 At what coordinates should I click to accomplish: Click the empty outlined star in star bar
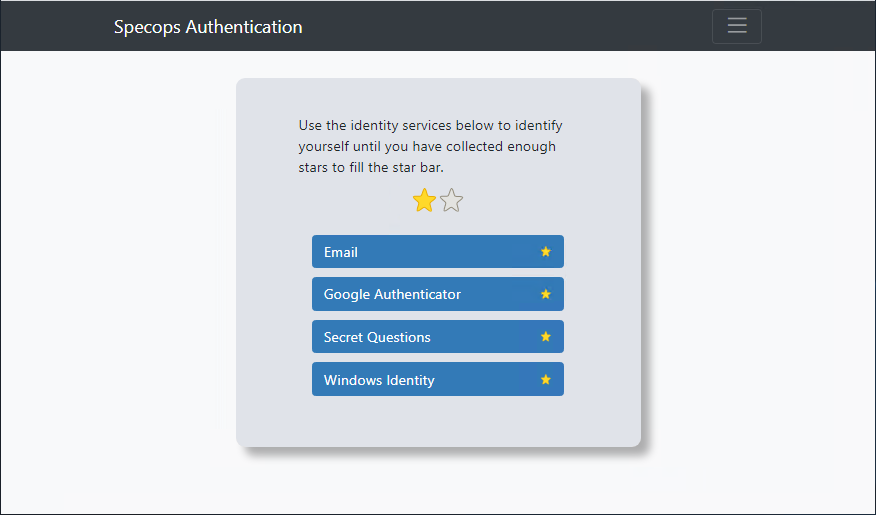[451, 201]
